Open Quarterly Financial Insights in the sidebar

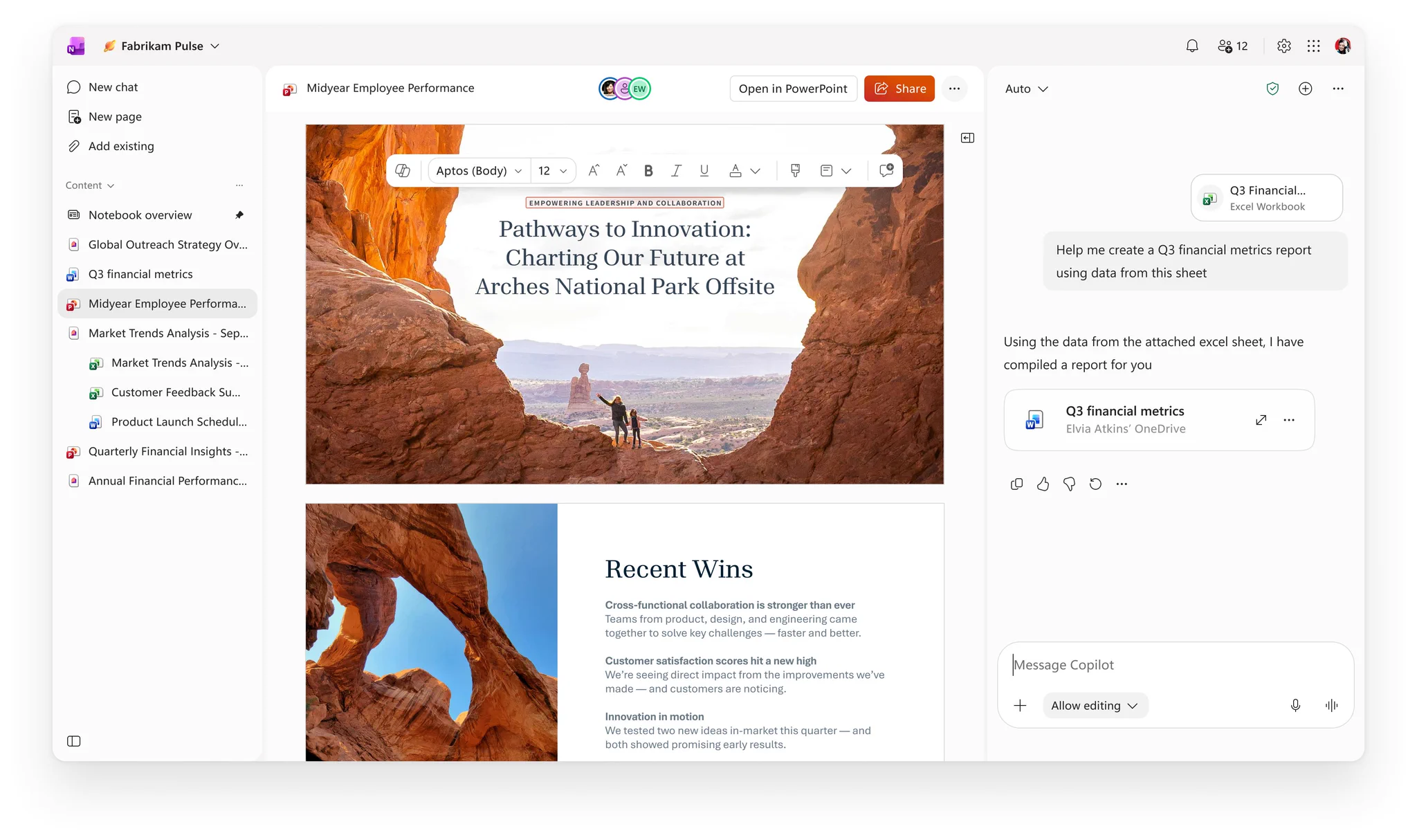click(158, 451)
